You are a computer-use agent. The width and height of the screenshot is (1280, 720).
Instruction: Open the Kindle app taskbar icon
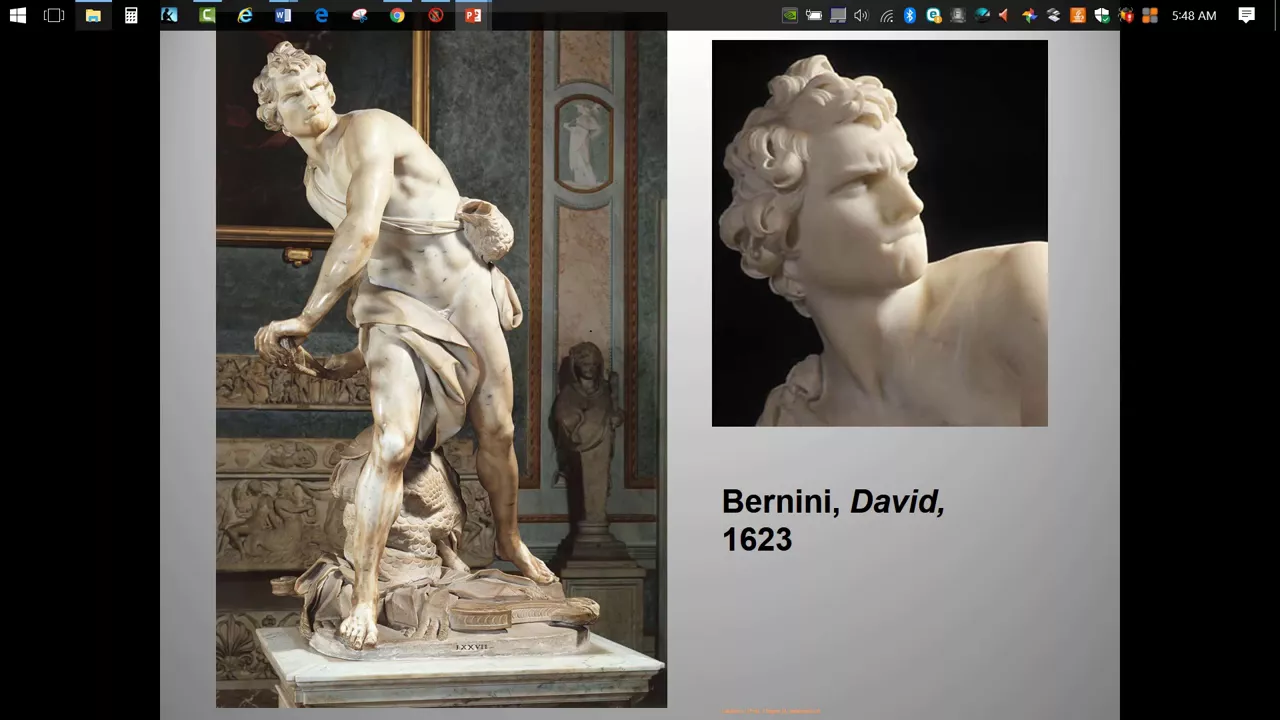(169, 15)
